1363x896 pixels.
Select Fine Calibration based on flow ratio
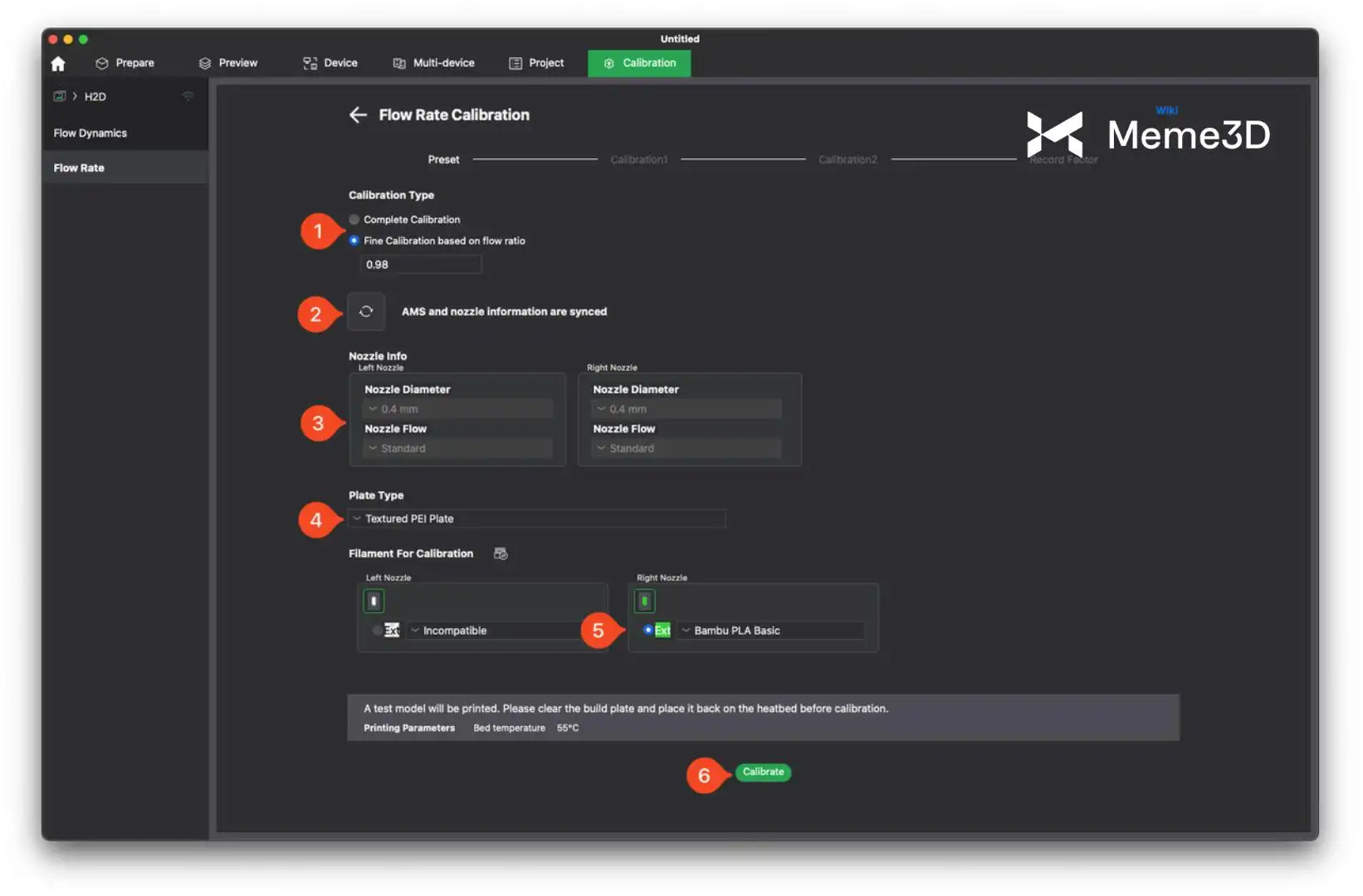(x=354, y=241)
